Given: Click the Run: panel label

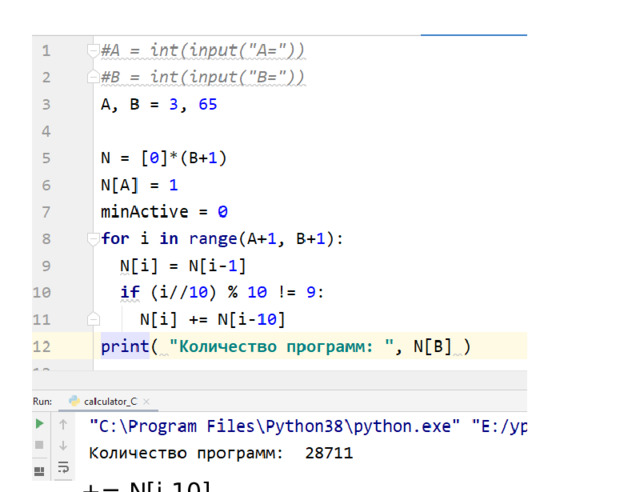Looking at the screenshot, I should [x=42, y=402].
